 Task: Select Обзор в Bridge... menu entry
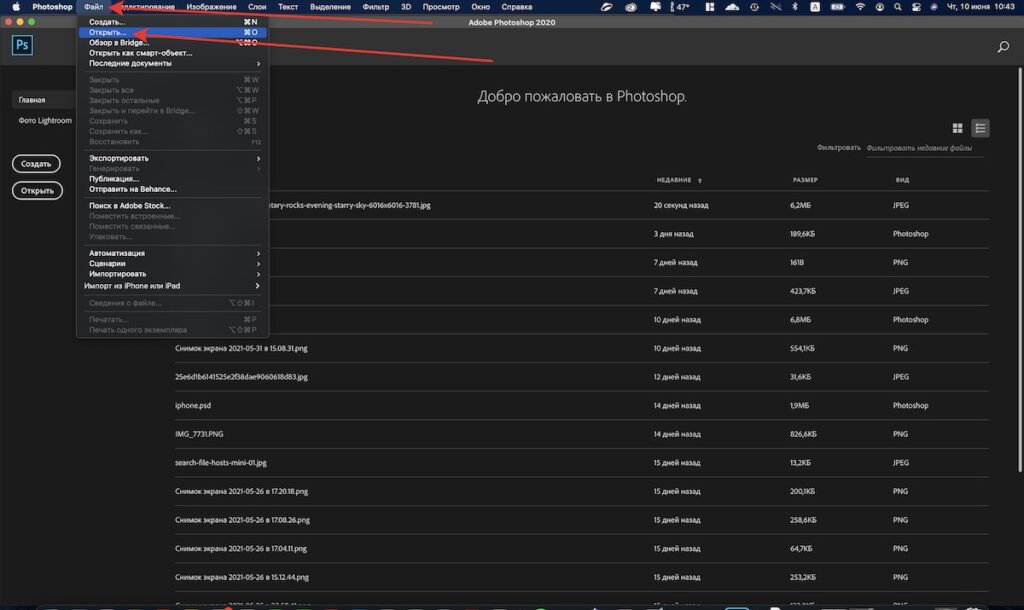172,42
